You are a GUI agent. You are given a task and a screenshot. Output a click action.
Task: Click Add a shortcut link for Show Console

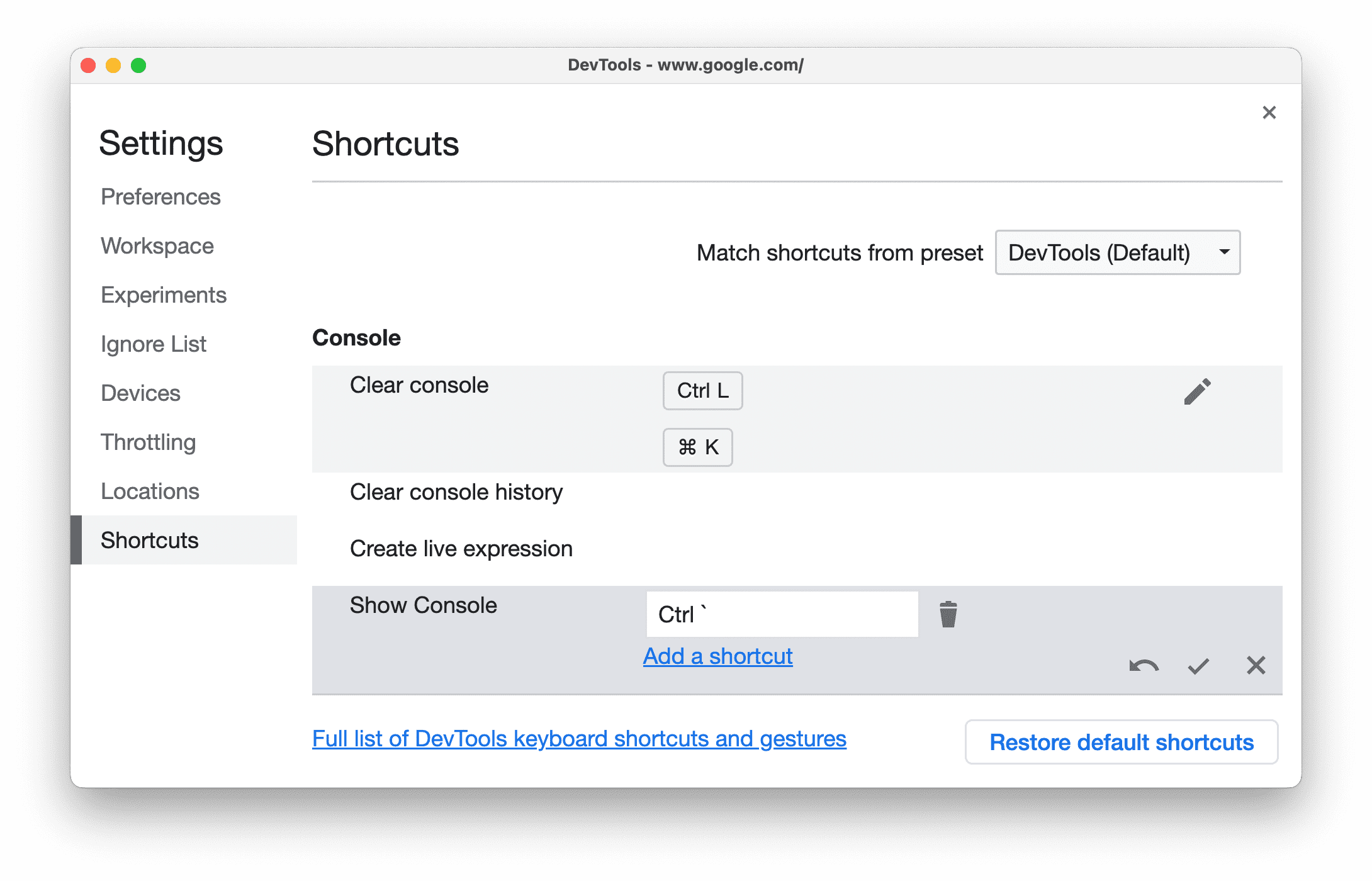click(717, 656)
